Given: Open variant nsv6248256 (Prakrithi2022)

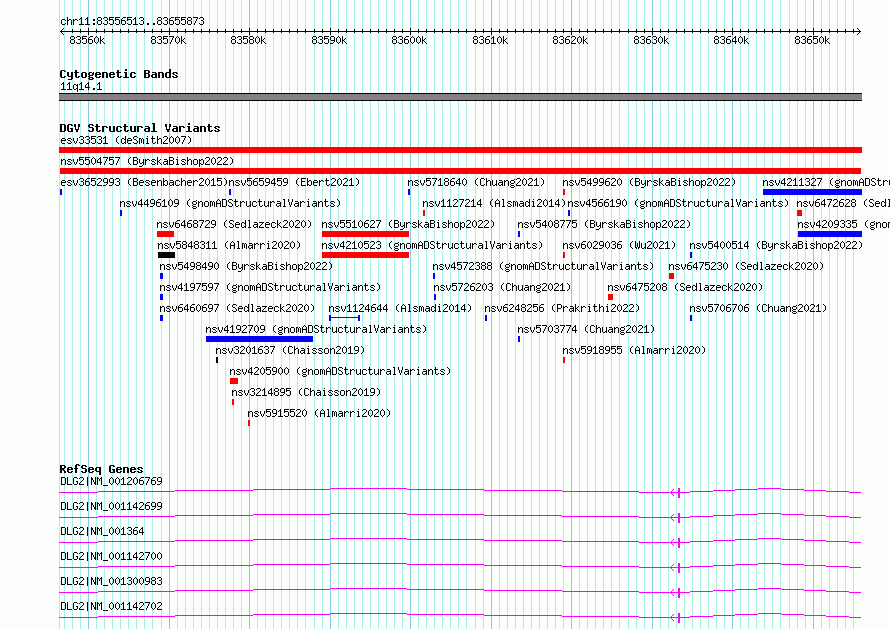Looking at the screenshot, I should pos(562,308).
